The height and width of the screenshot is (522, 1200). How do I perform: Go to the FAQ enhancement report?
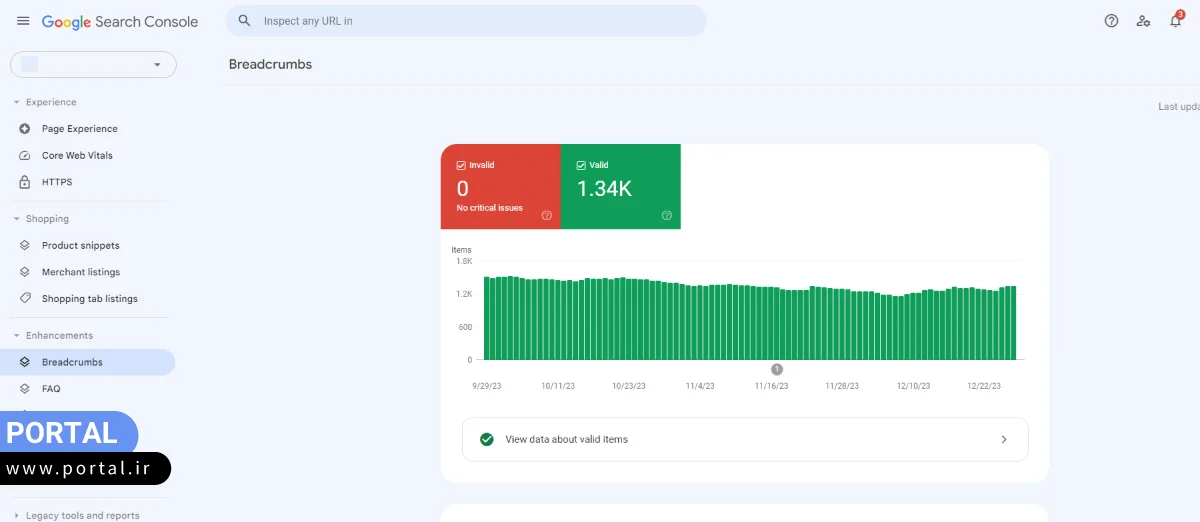51,389
